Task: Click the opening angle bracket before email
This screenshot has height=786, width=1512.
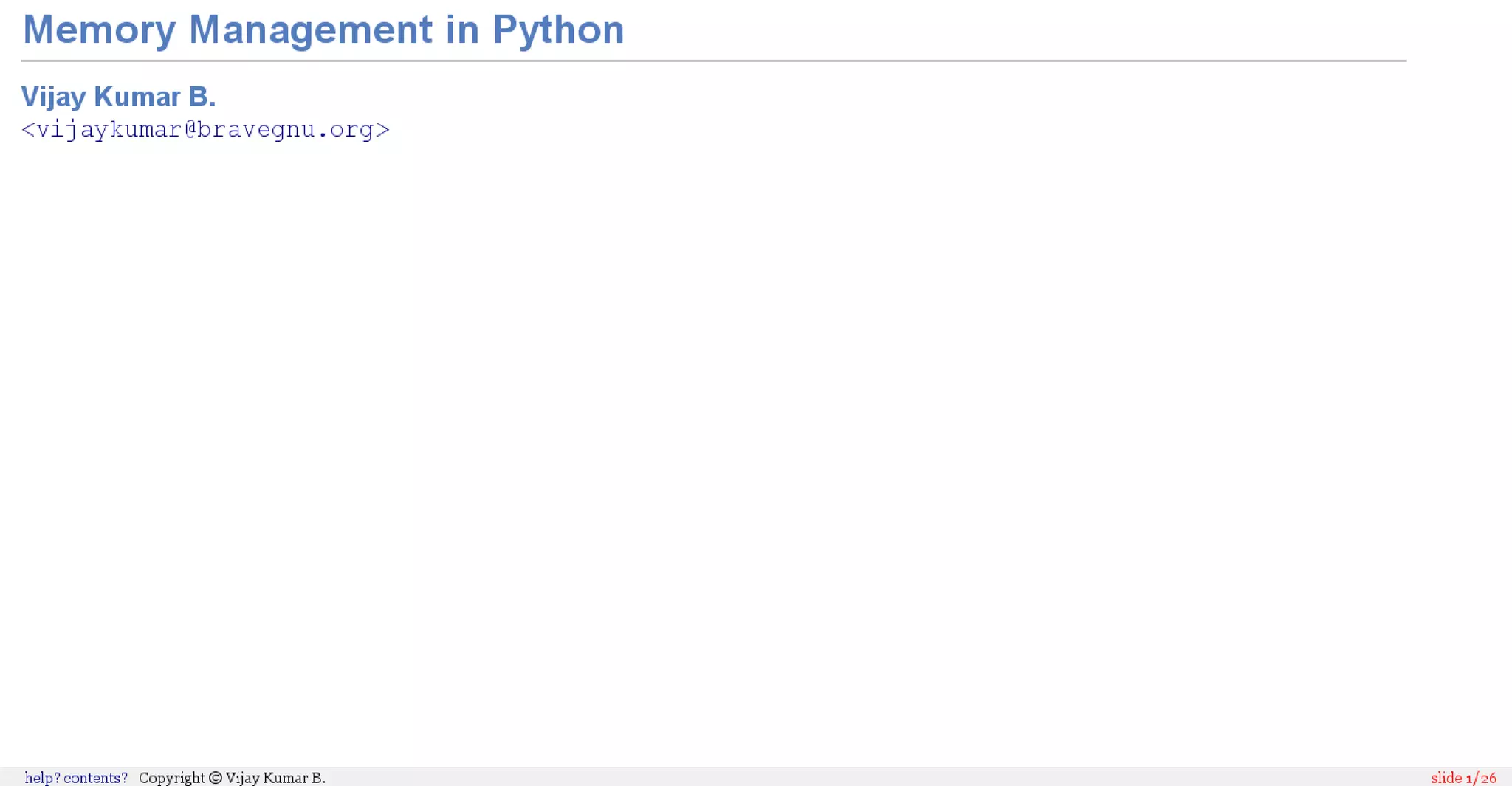Action: (x=28, y=130)
